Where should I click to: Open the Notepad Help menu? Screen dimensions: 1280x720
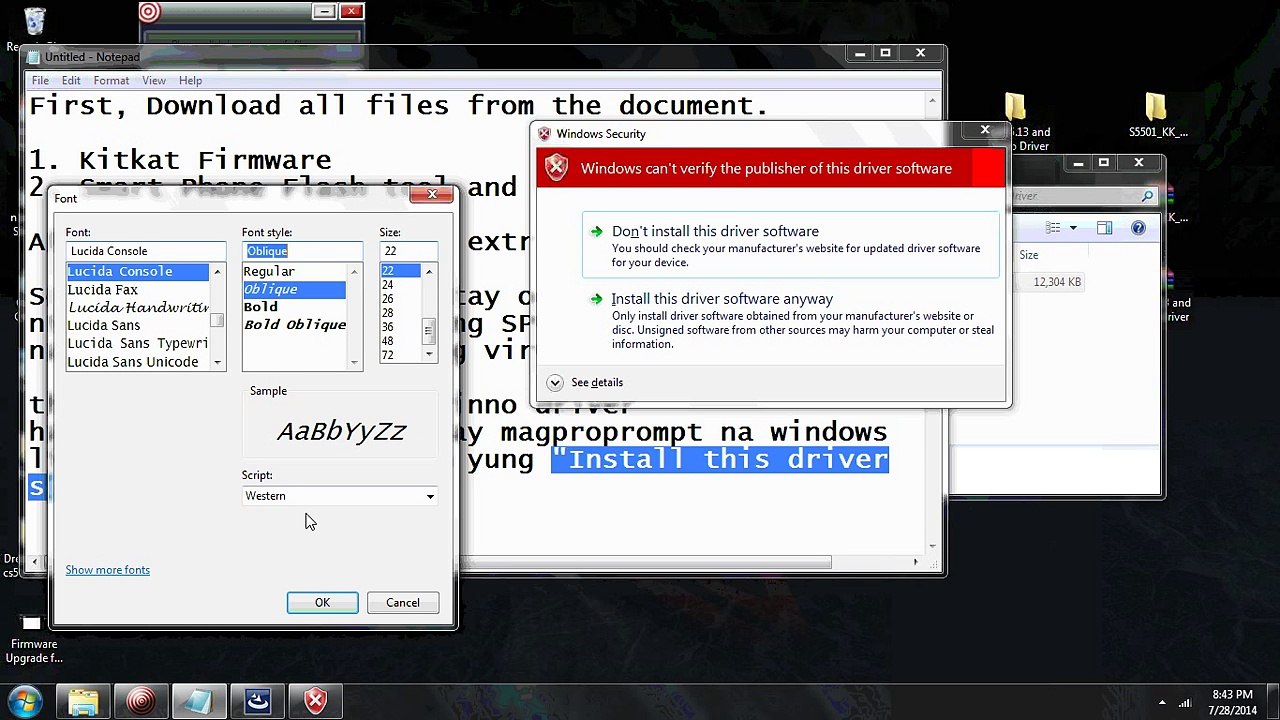click(190, 80)
